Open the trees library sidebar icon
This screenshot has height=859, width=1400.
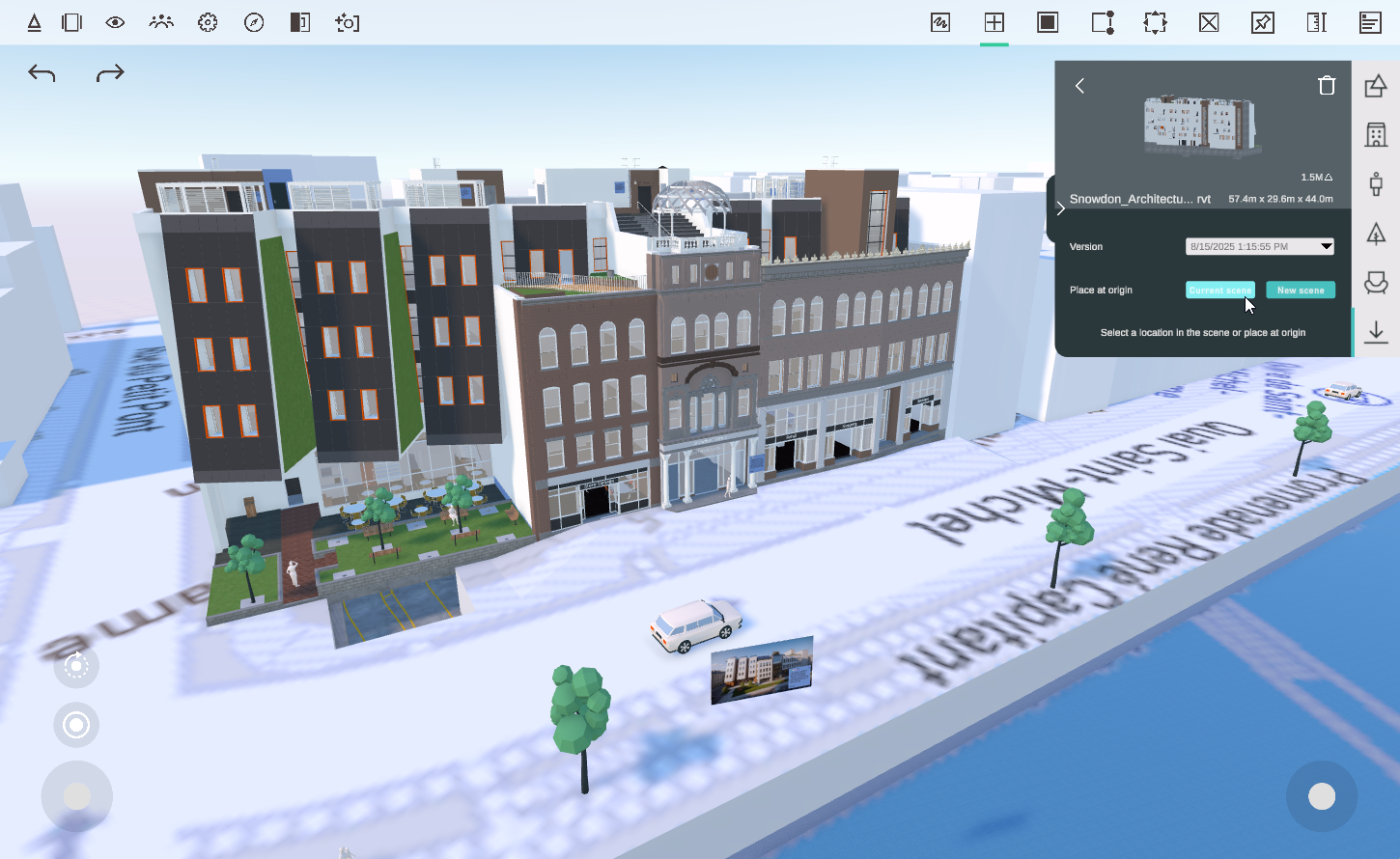click(1376, 233)
